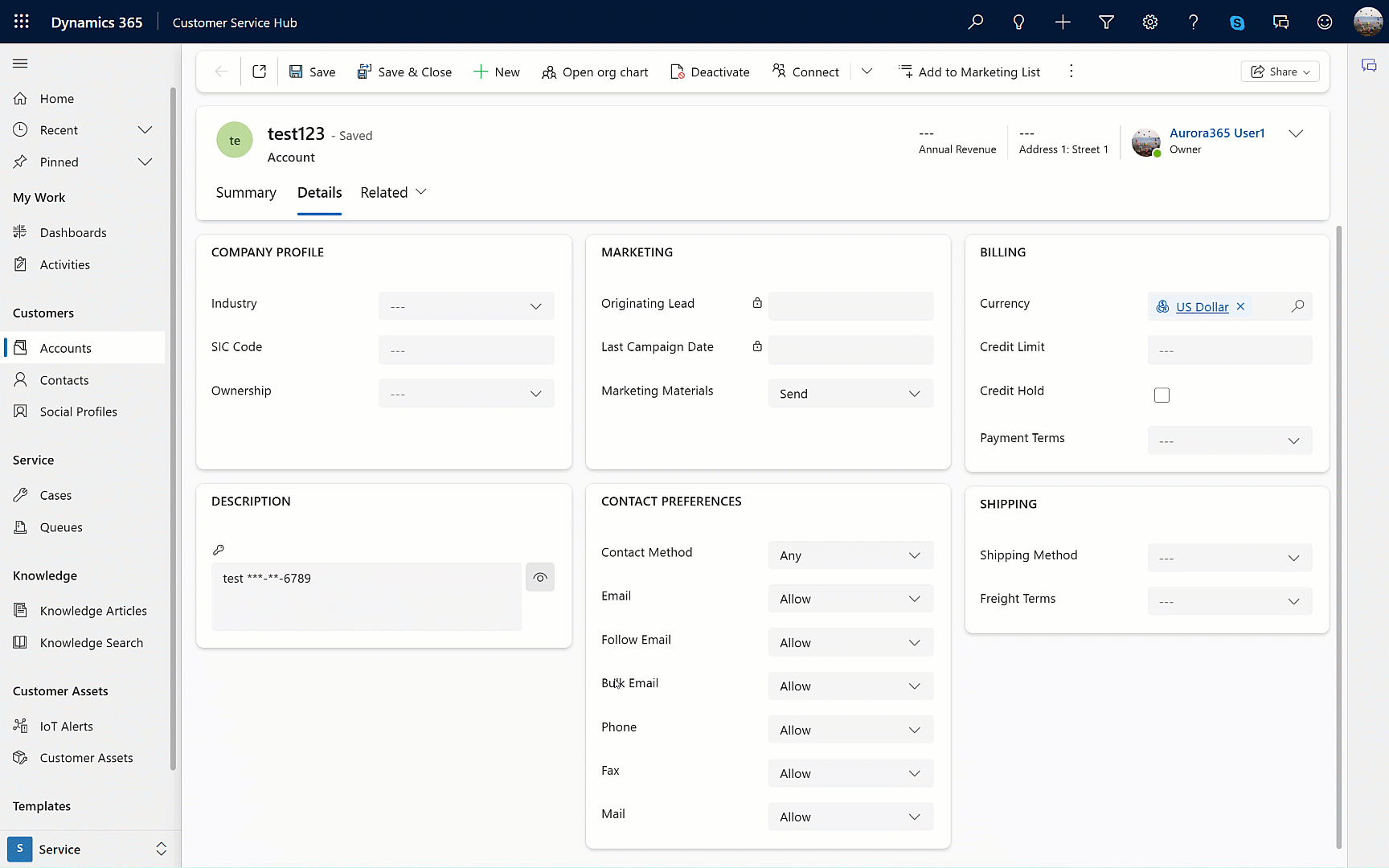The height and width of the screenshot is (868, 1389).
Task: Expand the Contact Method dropdown
Action: (x=850, y=555)
